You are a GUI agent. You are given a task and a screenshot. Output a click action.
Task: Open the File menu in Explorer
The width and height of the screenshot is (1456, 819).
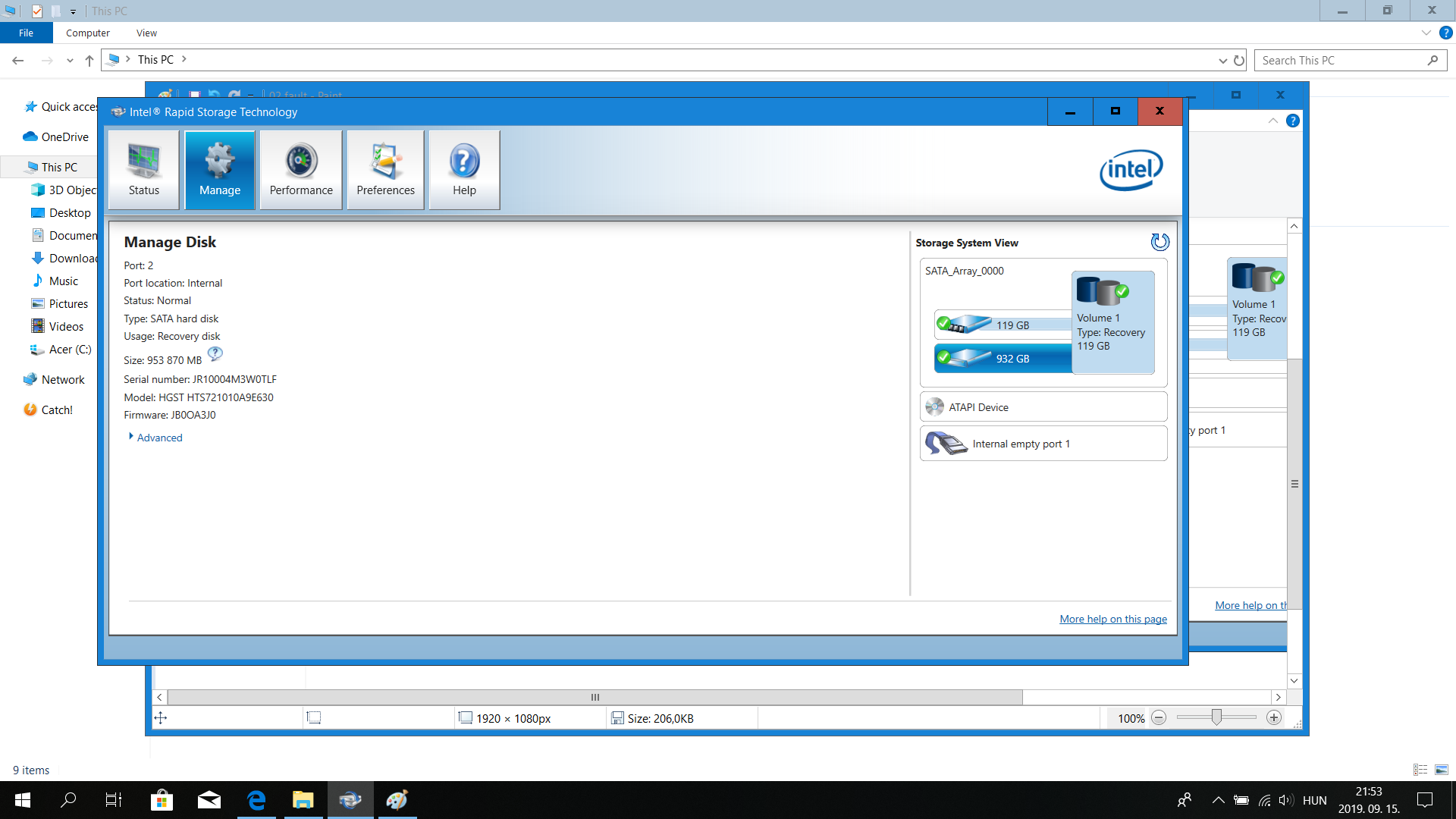click(26, 33)
